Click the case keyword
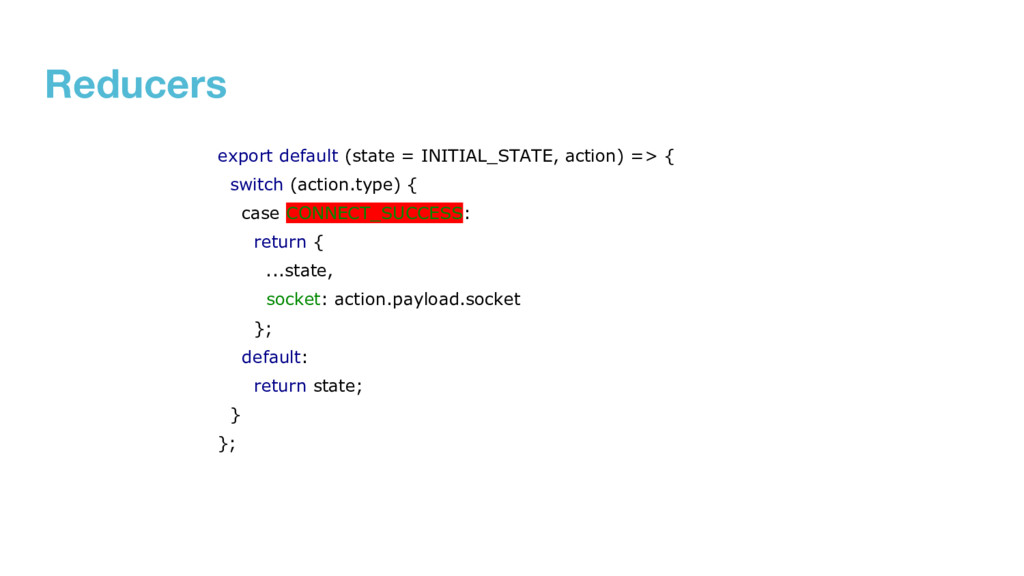 [x=260, y=214]
